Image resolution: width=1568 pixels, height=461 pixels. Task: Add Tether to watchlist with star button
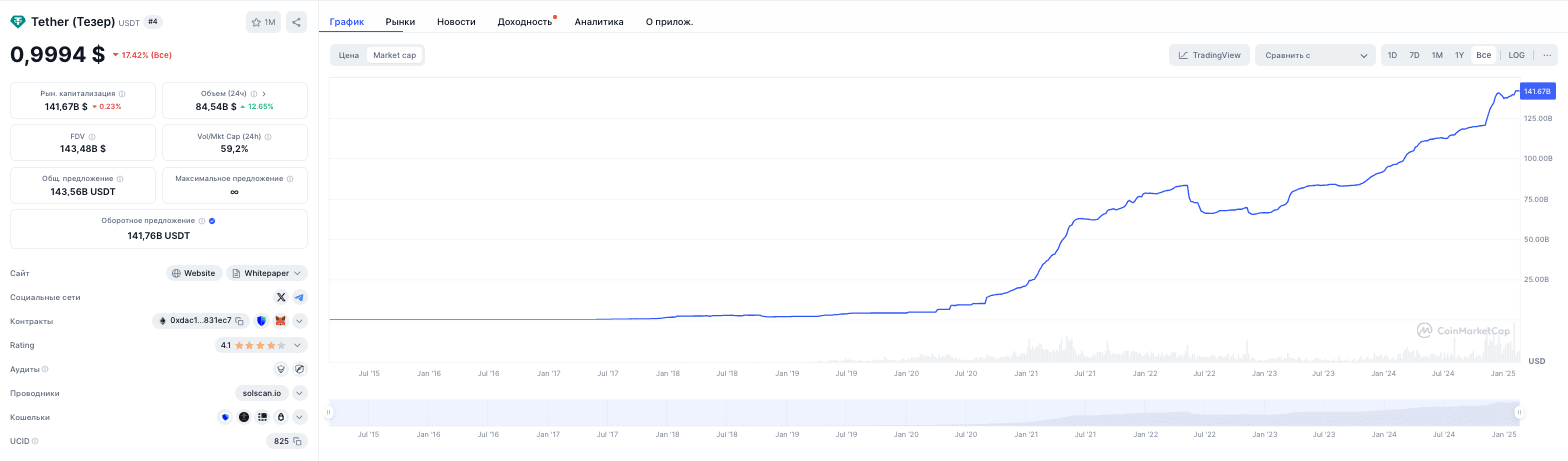(263, 22)
